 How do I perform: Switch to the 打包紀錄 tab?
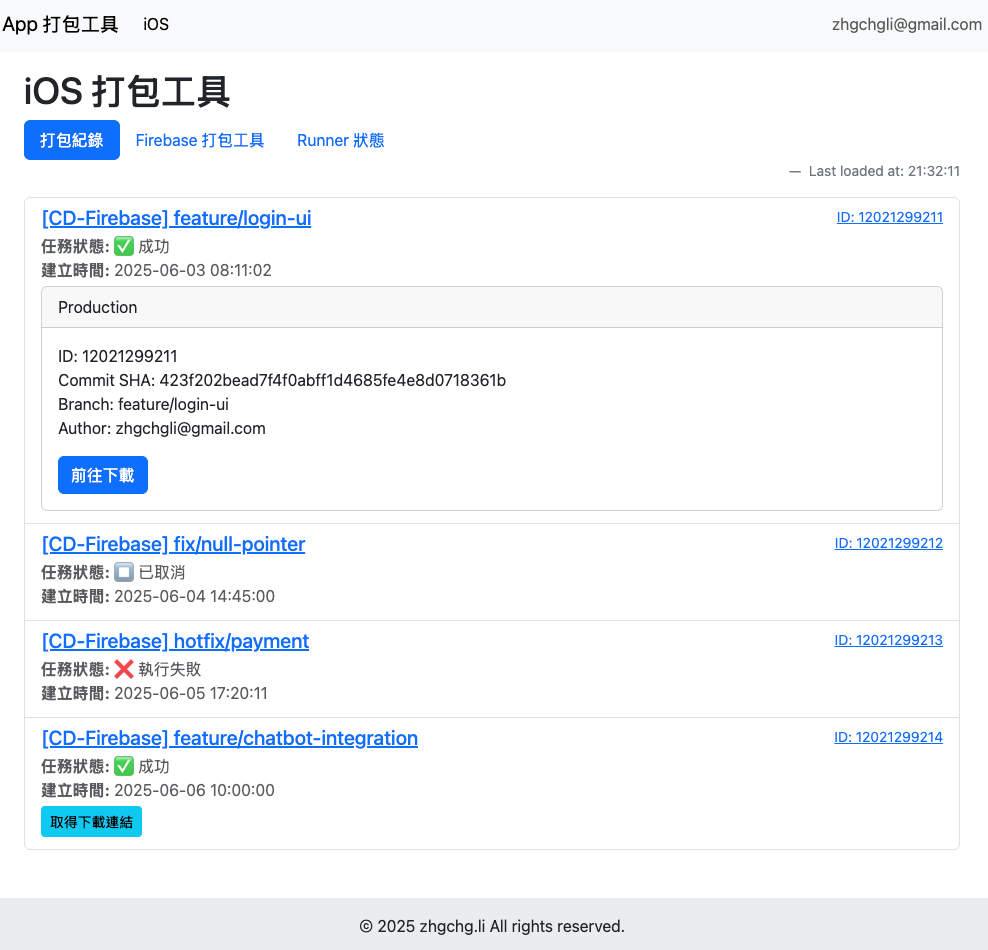(72, 140)
